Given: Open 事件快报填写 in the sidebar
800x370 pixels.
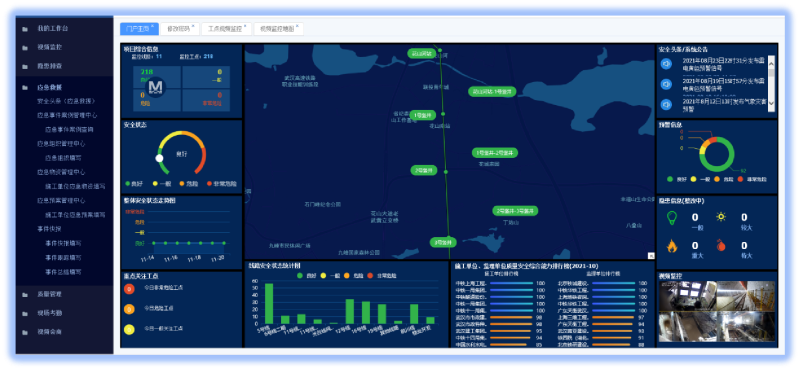Looking at the screenshot, I should click(x=64, y=243).
